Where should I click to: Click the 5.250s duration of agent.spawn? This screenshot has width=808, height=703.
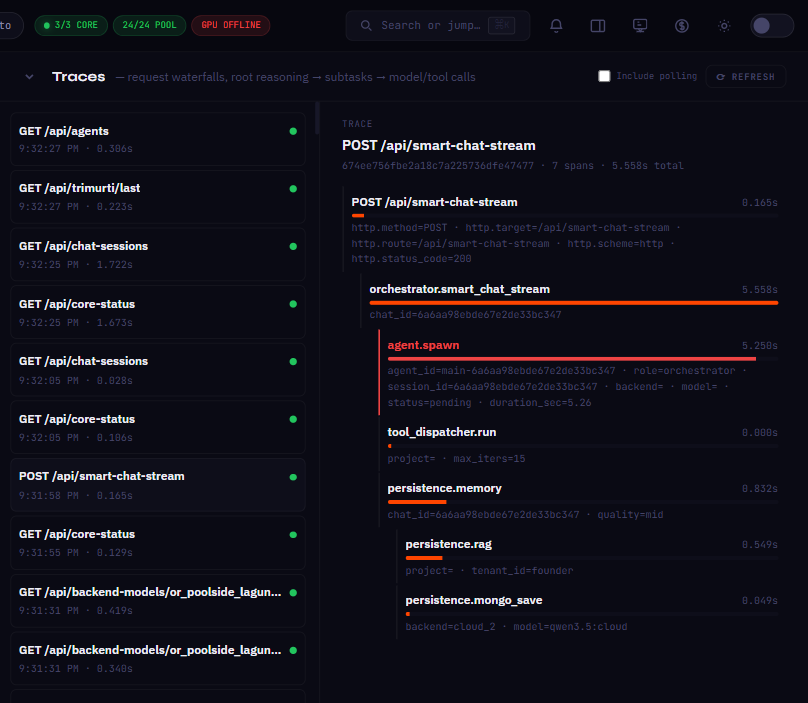[760, 346]
